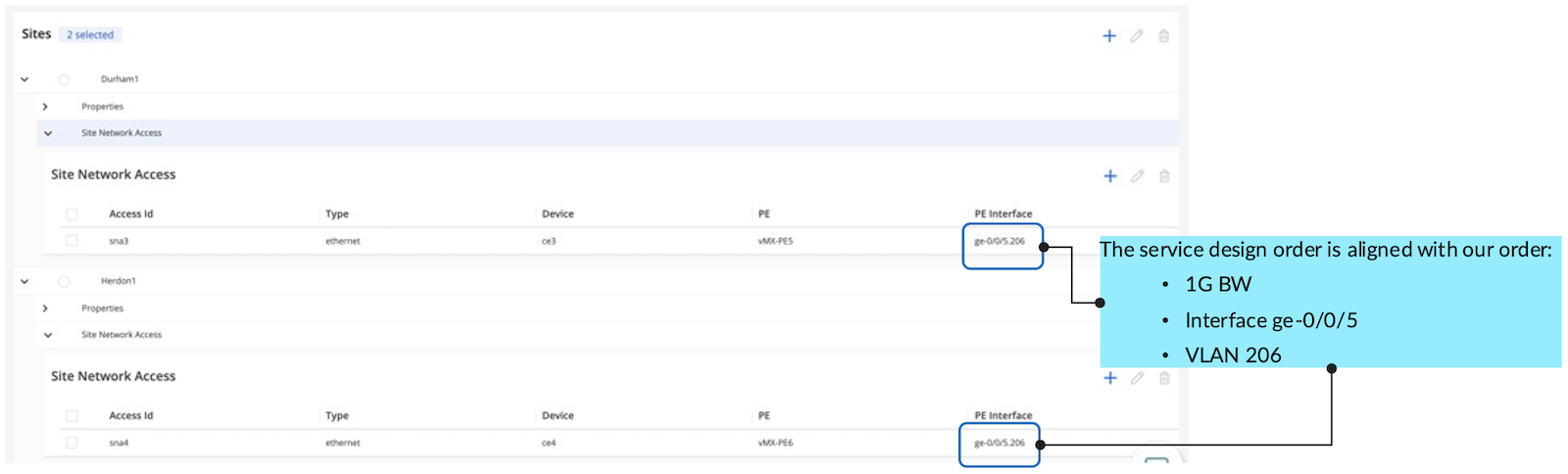Click ge-0/0/5.206 interface in sna4 row
1568x474 pixels.
click(x=999, y=443)
